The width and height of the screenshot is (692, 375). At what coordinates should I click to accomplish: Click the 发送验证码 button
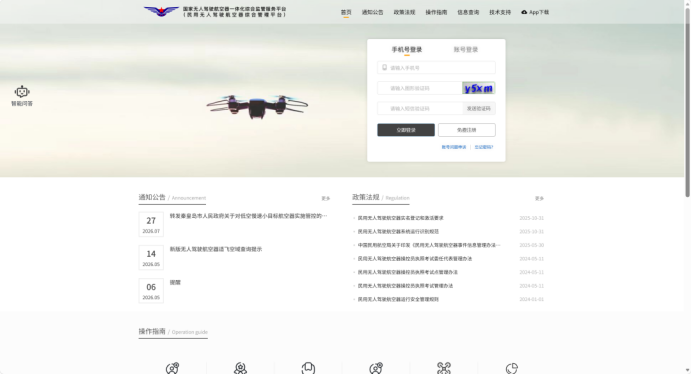point(479,109)
